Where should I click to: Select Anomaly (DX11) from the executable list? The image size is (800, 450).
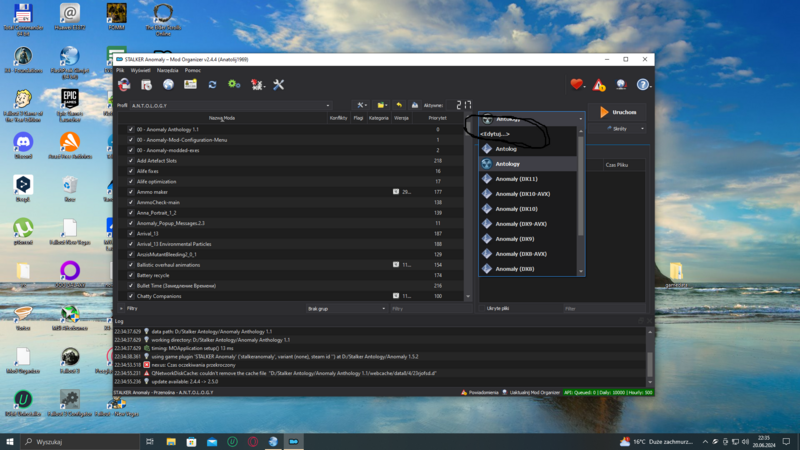click(x=516, y=179)
